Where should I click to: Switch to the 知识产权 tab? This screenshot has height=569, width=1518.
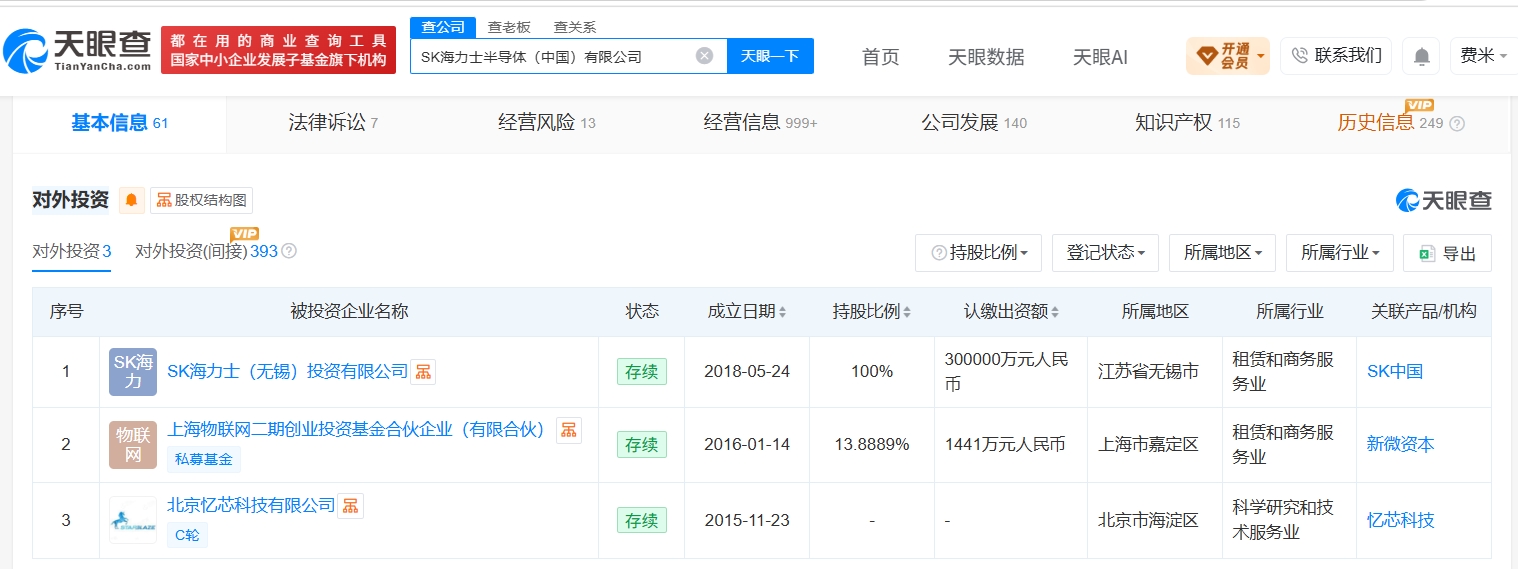point(1187,123)
